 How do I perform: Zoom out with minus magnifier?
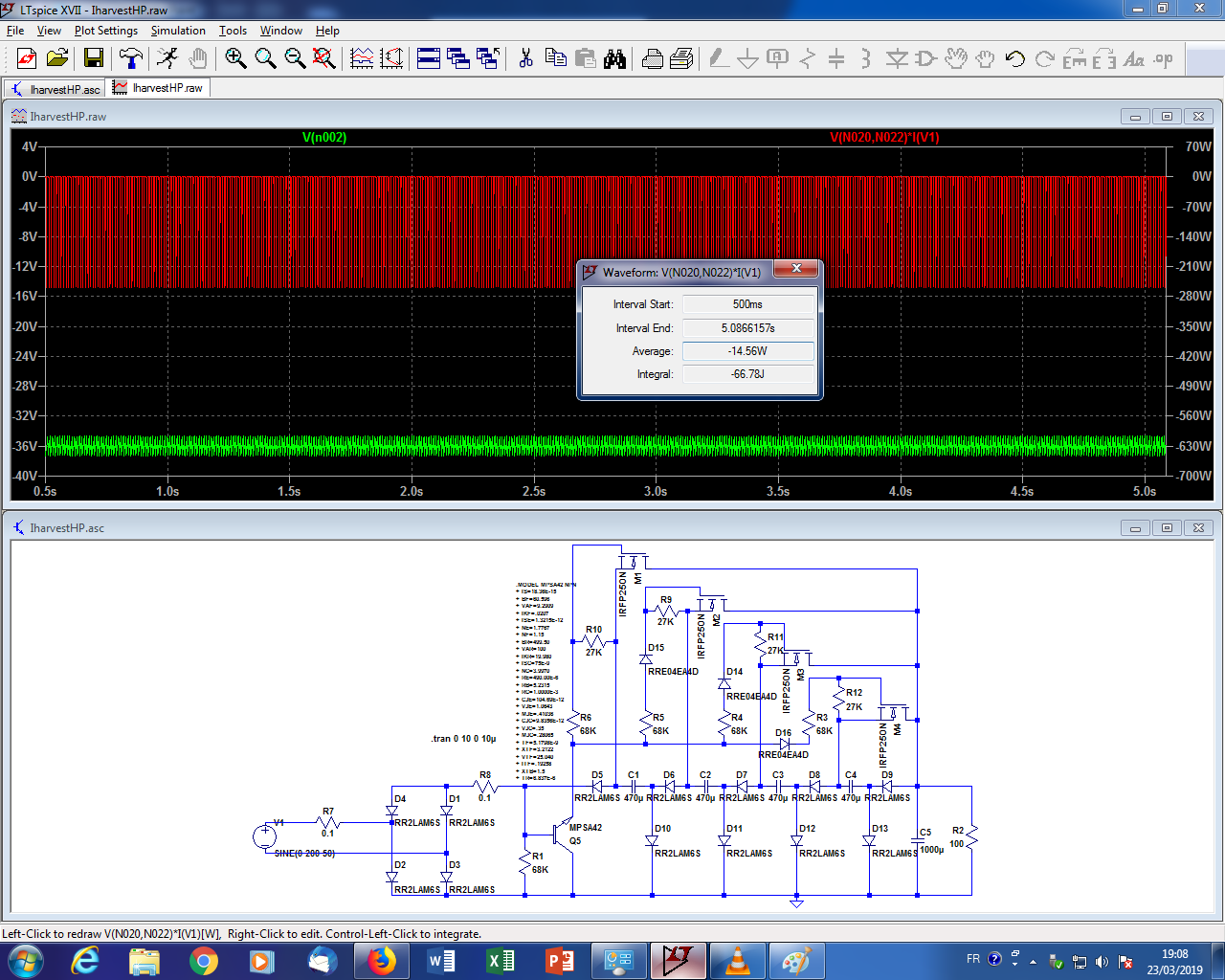tap(295, 59)
